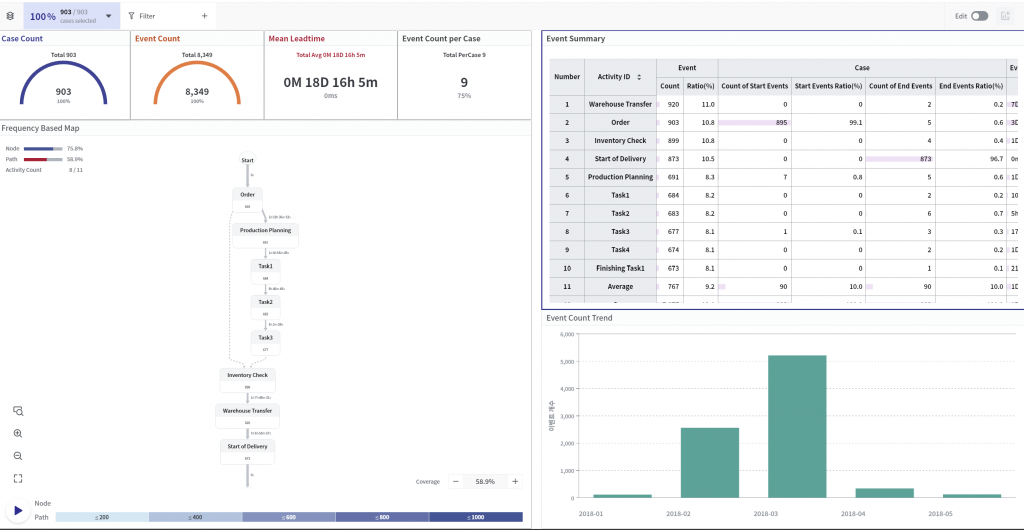Screen dimensions: 1024x530
Task: Fit process map to fullscreen
Action: 18,479
